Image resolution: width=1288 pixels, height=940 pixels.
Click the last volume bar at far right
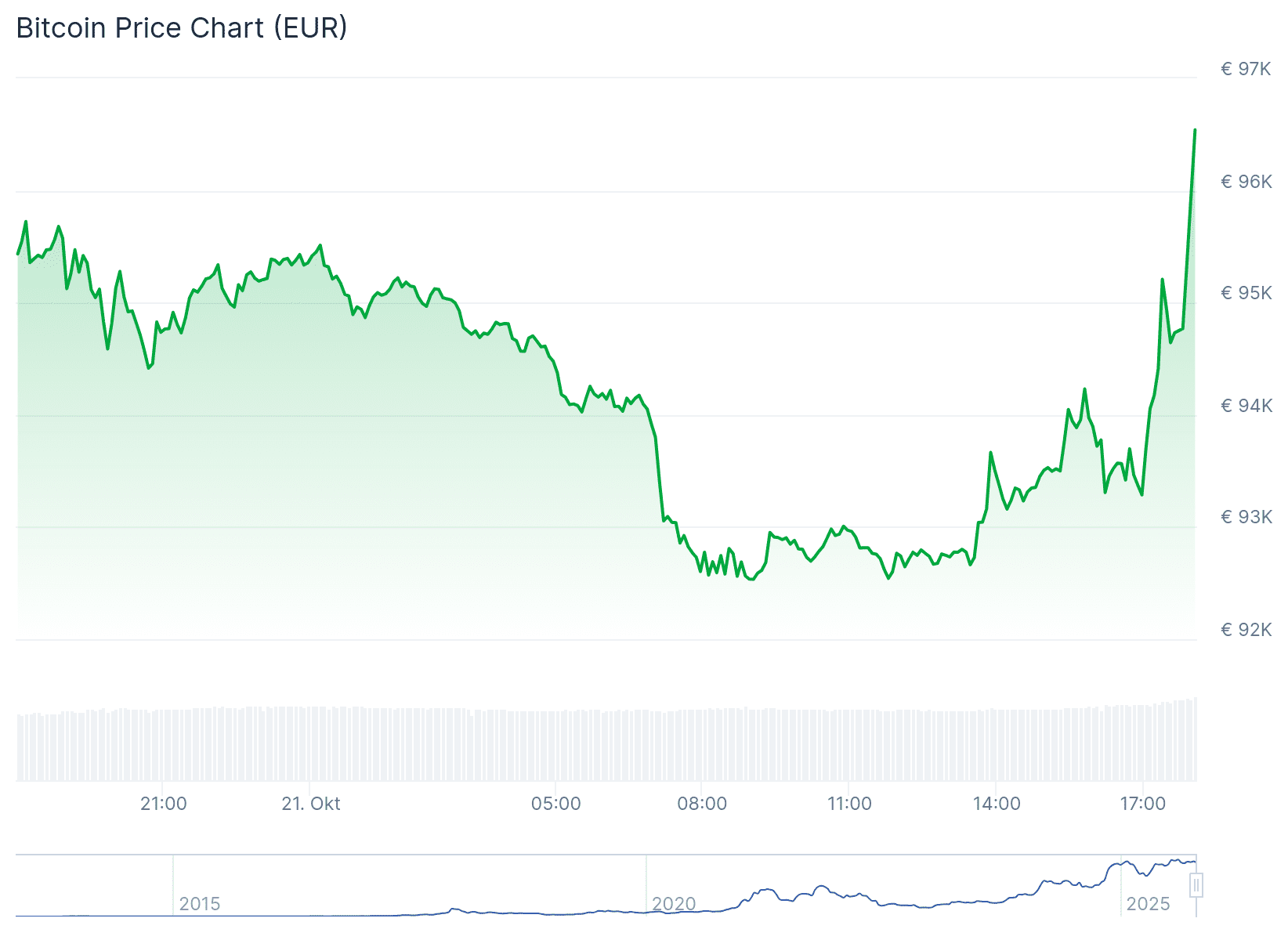click(x=1196, y=739)
